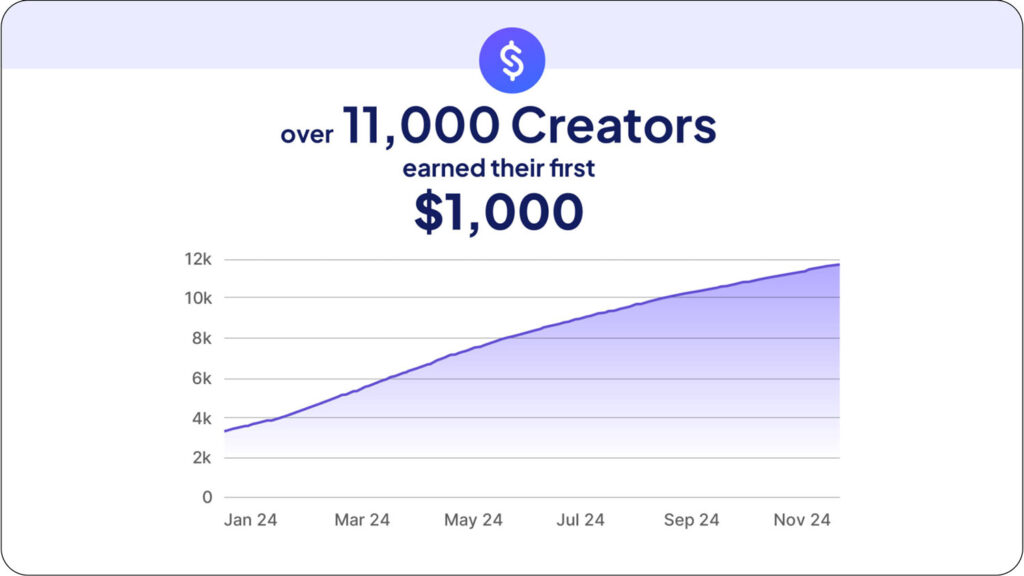Click the Sep 24 x-axis label
This screenshot has height=576, width=1024.
(x=691, y=520)
